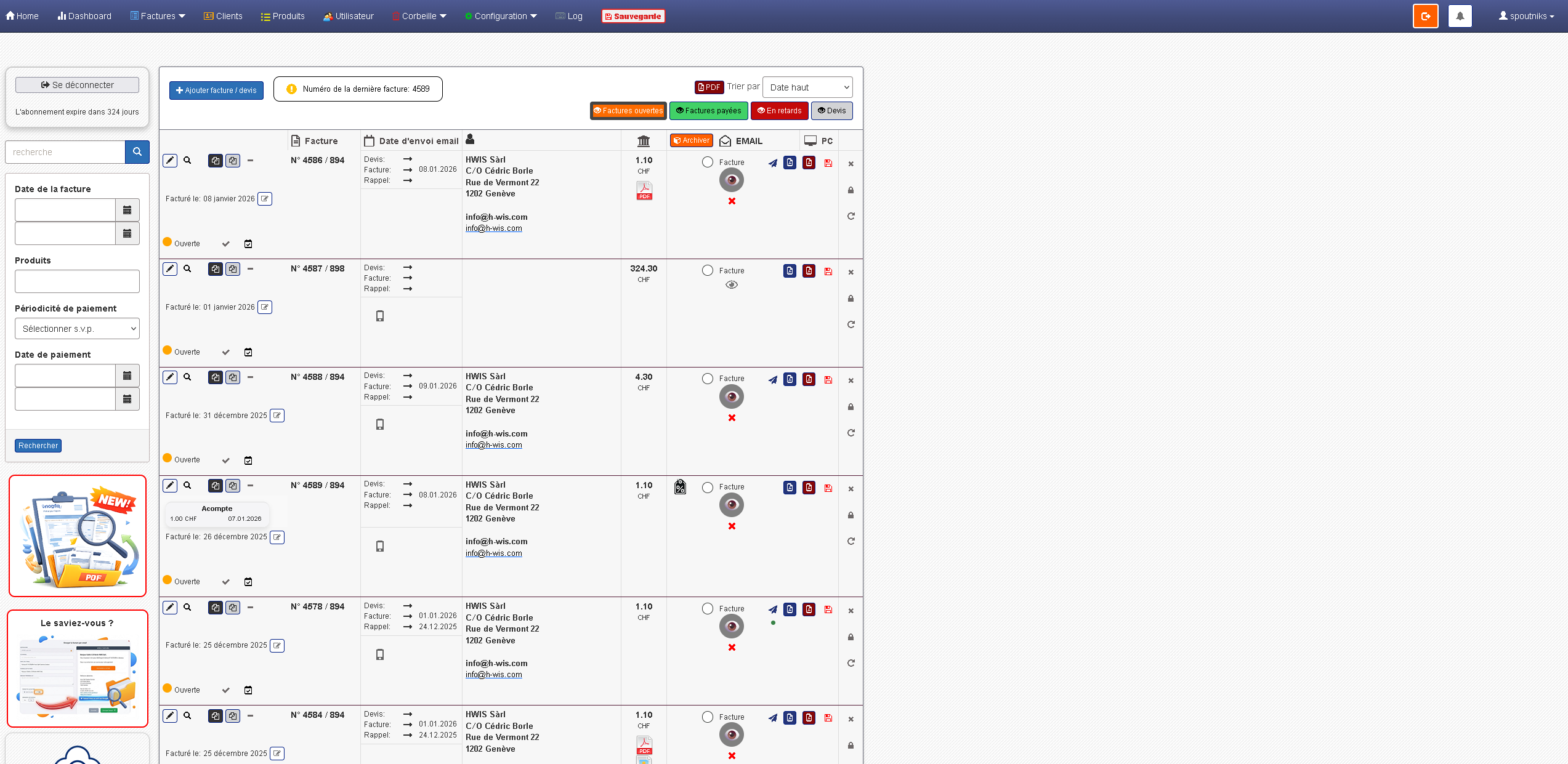
Task: Click the magnifier preview icon for invoice 4587
Action: point(187,269)
